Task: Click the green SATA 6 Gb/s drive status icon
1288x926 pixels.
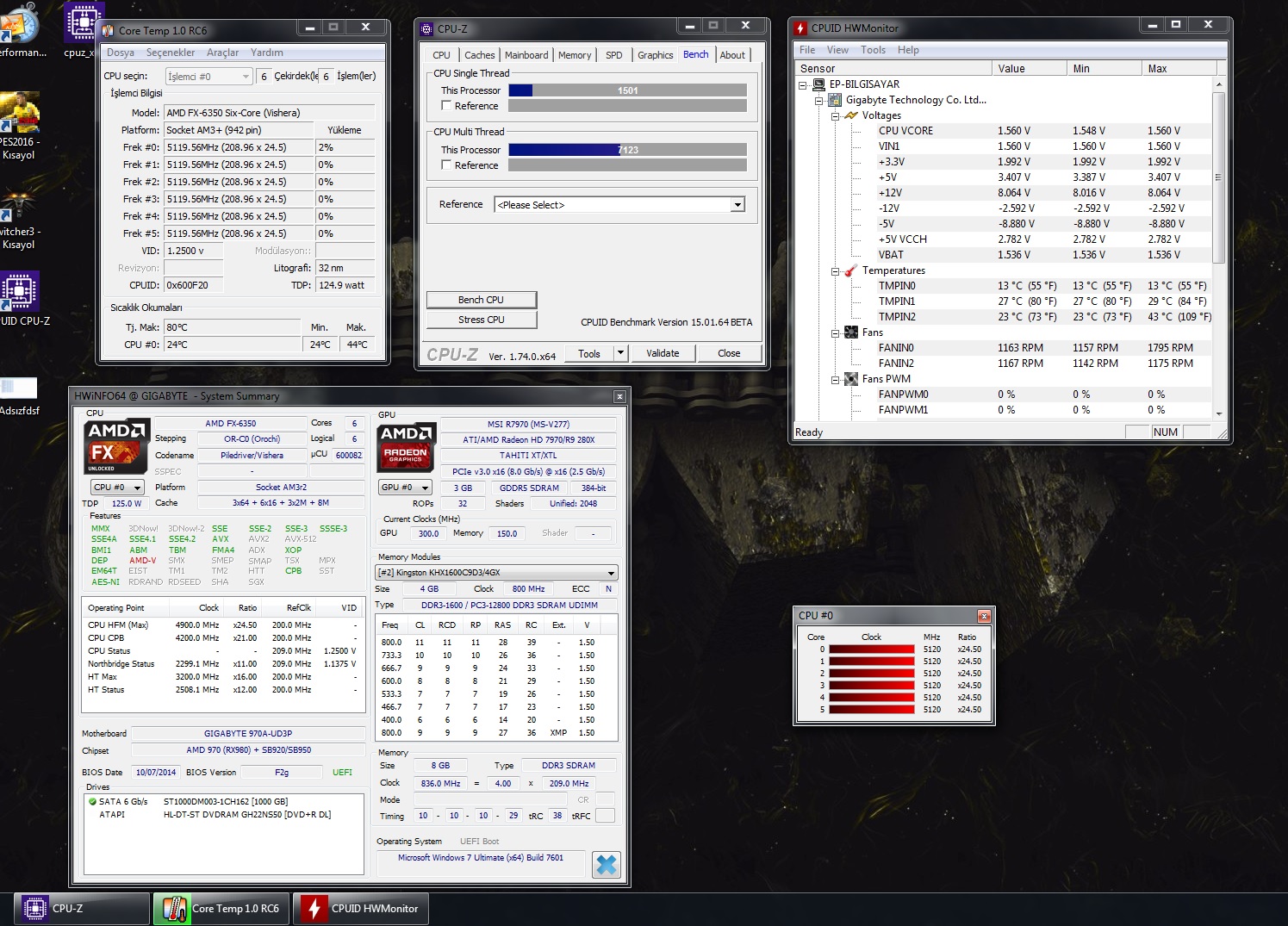Action: (x=92, y=802)
